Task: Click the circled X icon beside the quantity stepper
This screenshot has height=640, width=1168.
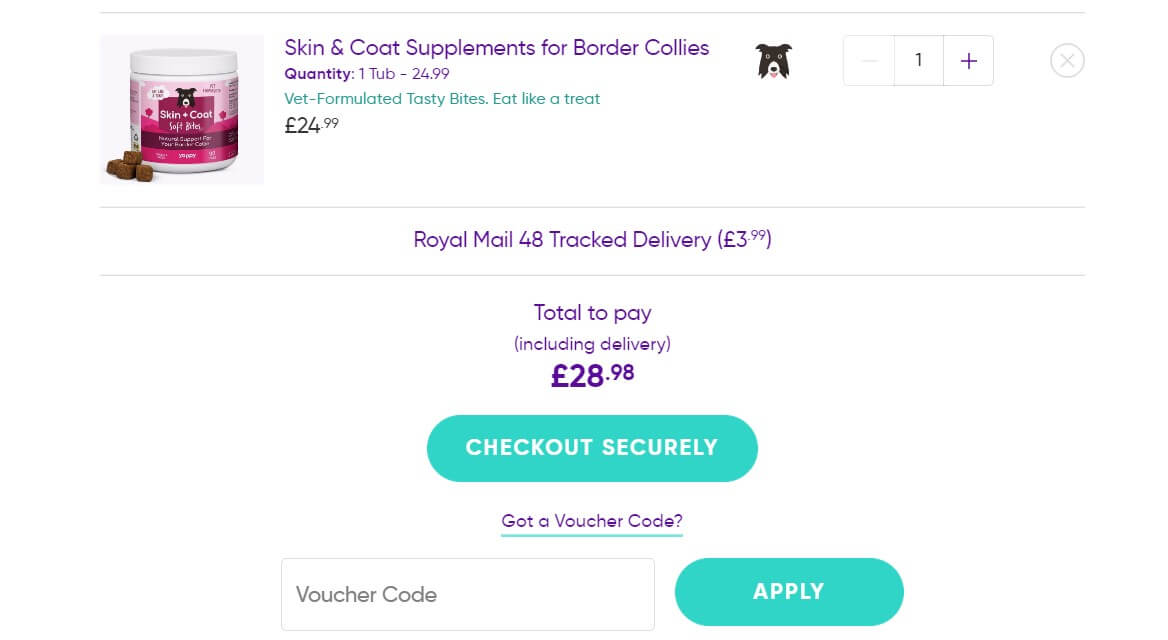Action: pyautogui.click(x=1067, y=60)
